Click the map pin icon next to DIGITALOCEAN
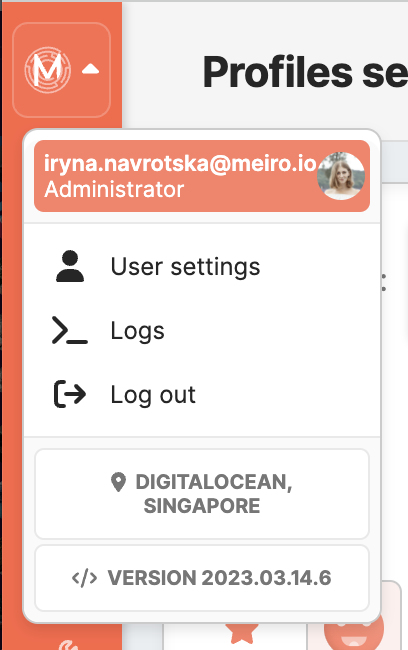 [119, 482]
